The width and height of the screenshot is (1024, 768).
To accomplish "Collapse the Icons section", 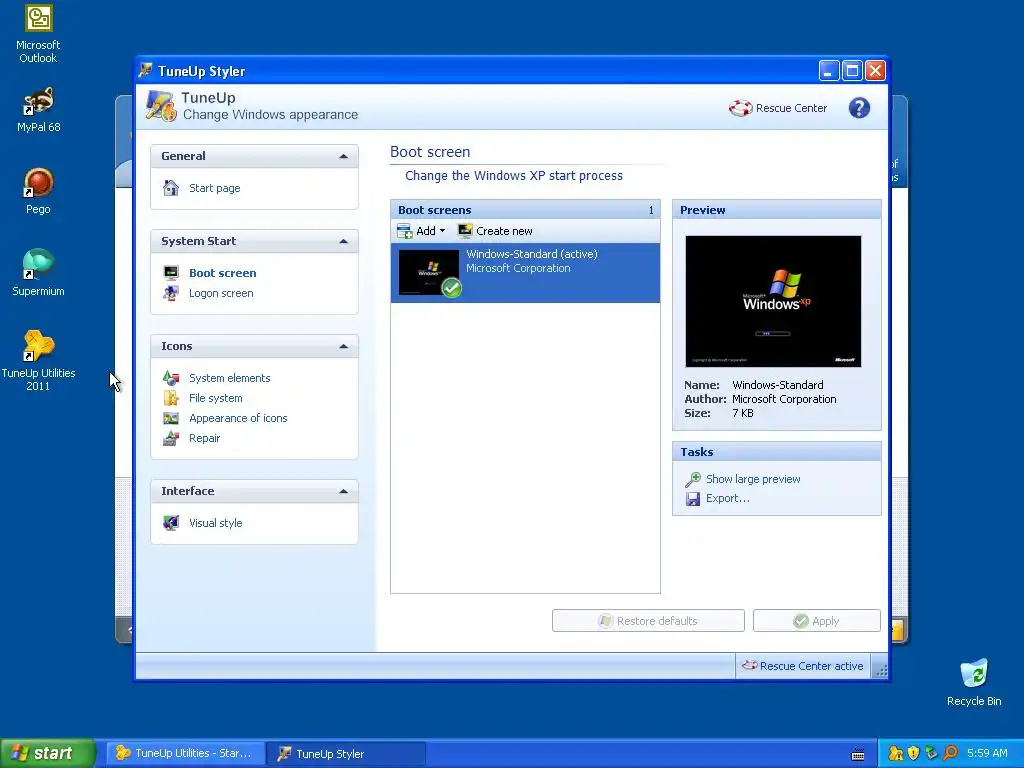I will [344, 346].
